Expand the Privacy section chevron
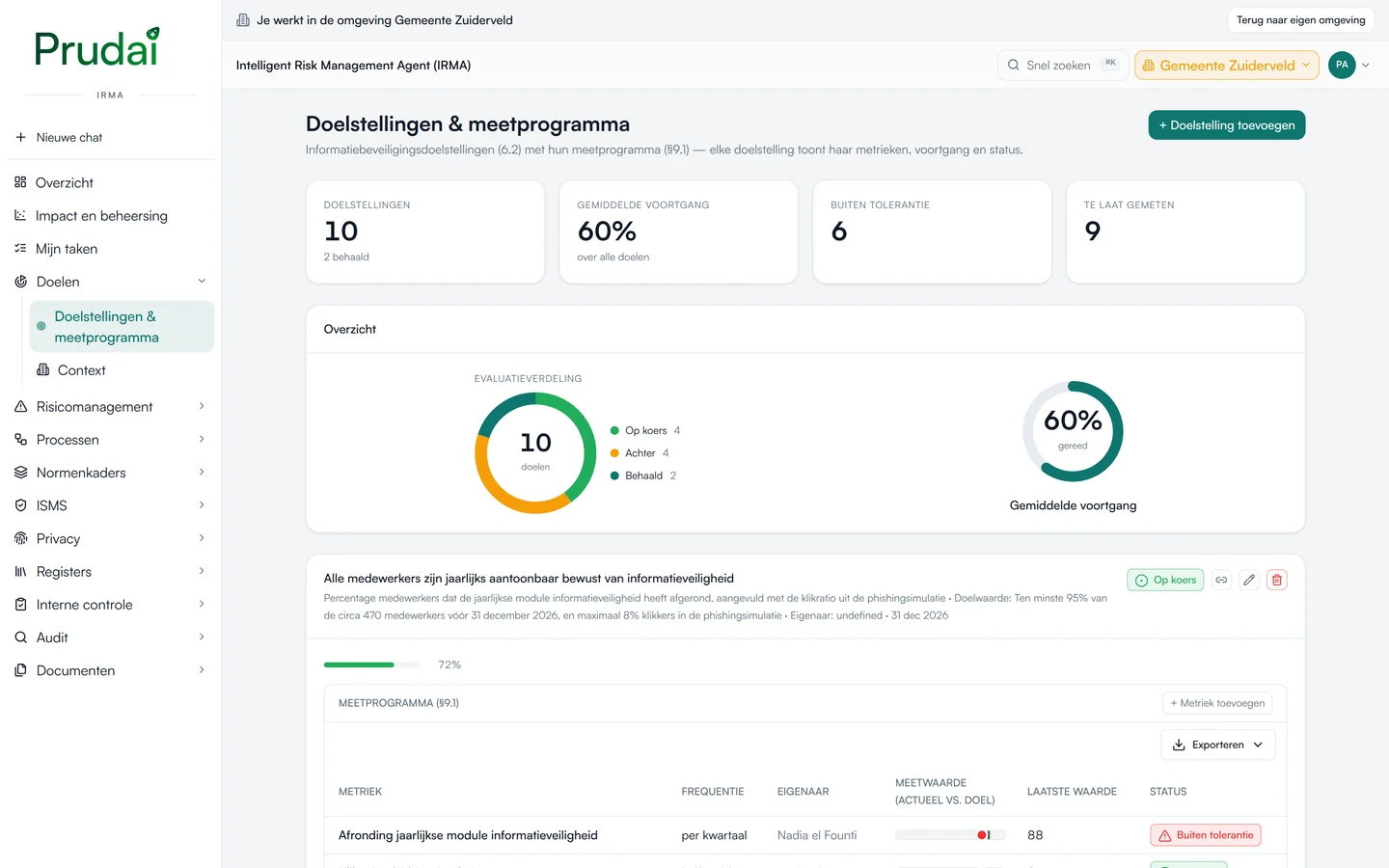 click(x=202, y=538)
